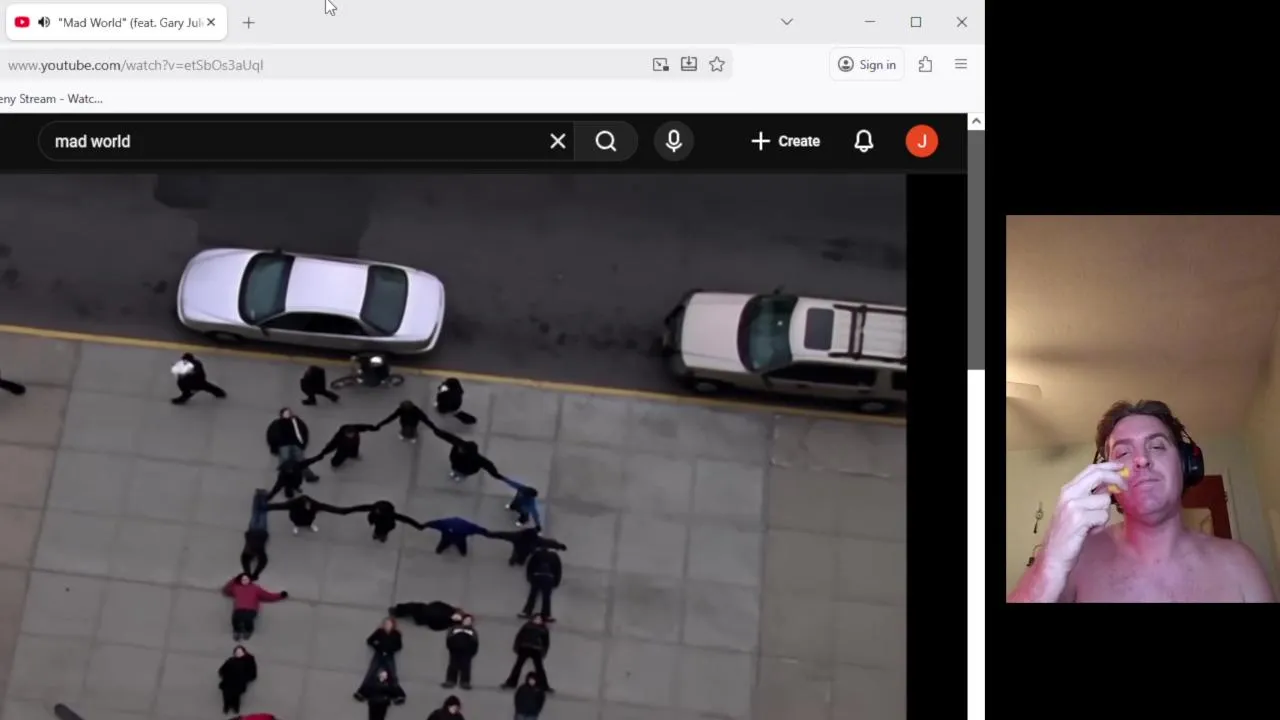Screen dimensions: 1280x720
Task: Close the browser window
Action: pos(962,22)
